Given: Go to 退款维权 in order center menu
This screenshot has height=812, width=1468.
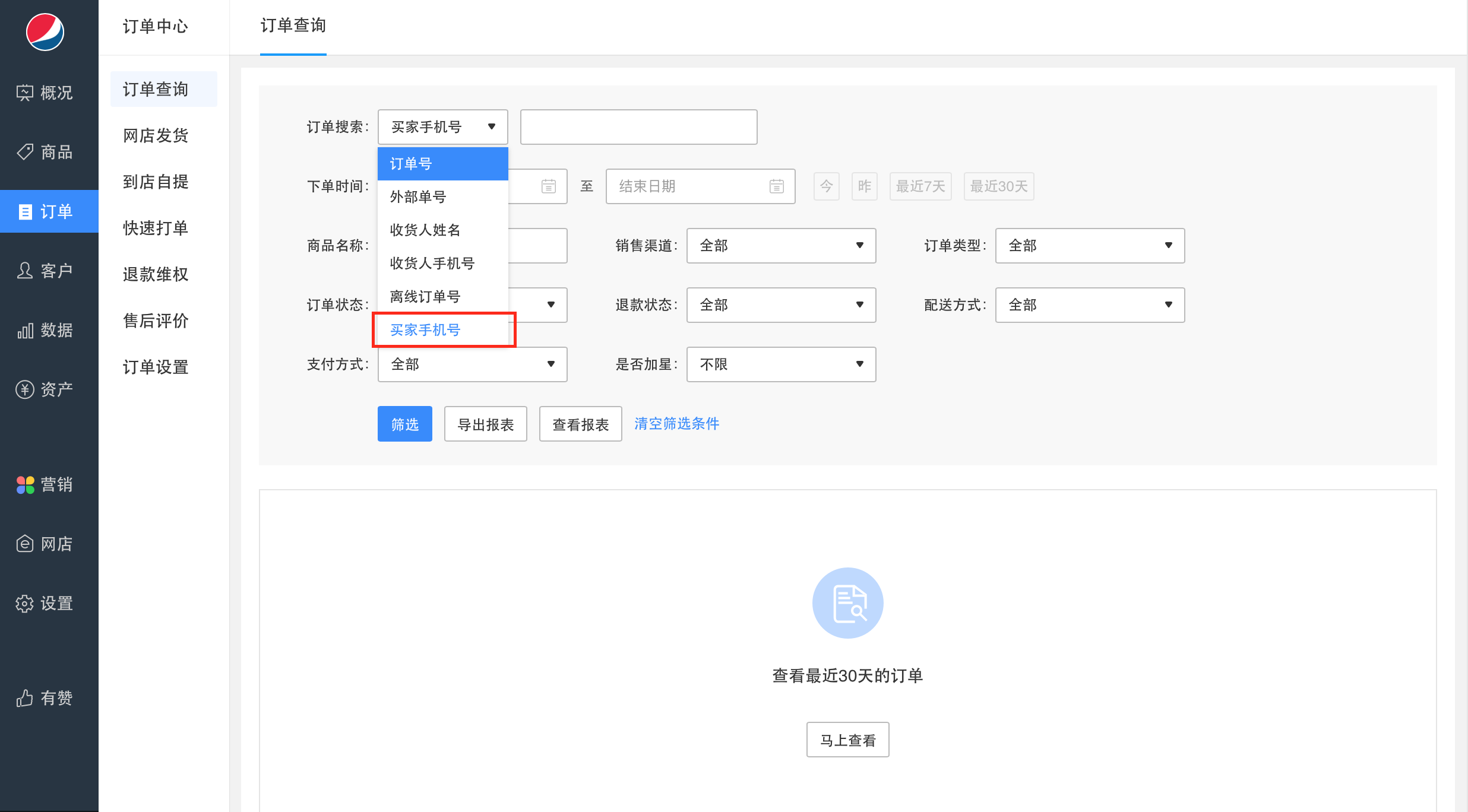Looking at the screenshot, I should pyautogui.click(x=156, y=274).
